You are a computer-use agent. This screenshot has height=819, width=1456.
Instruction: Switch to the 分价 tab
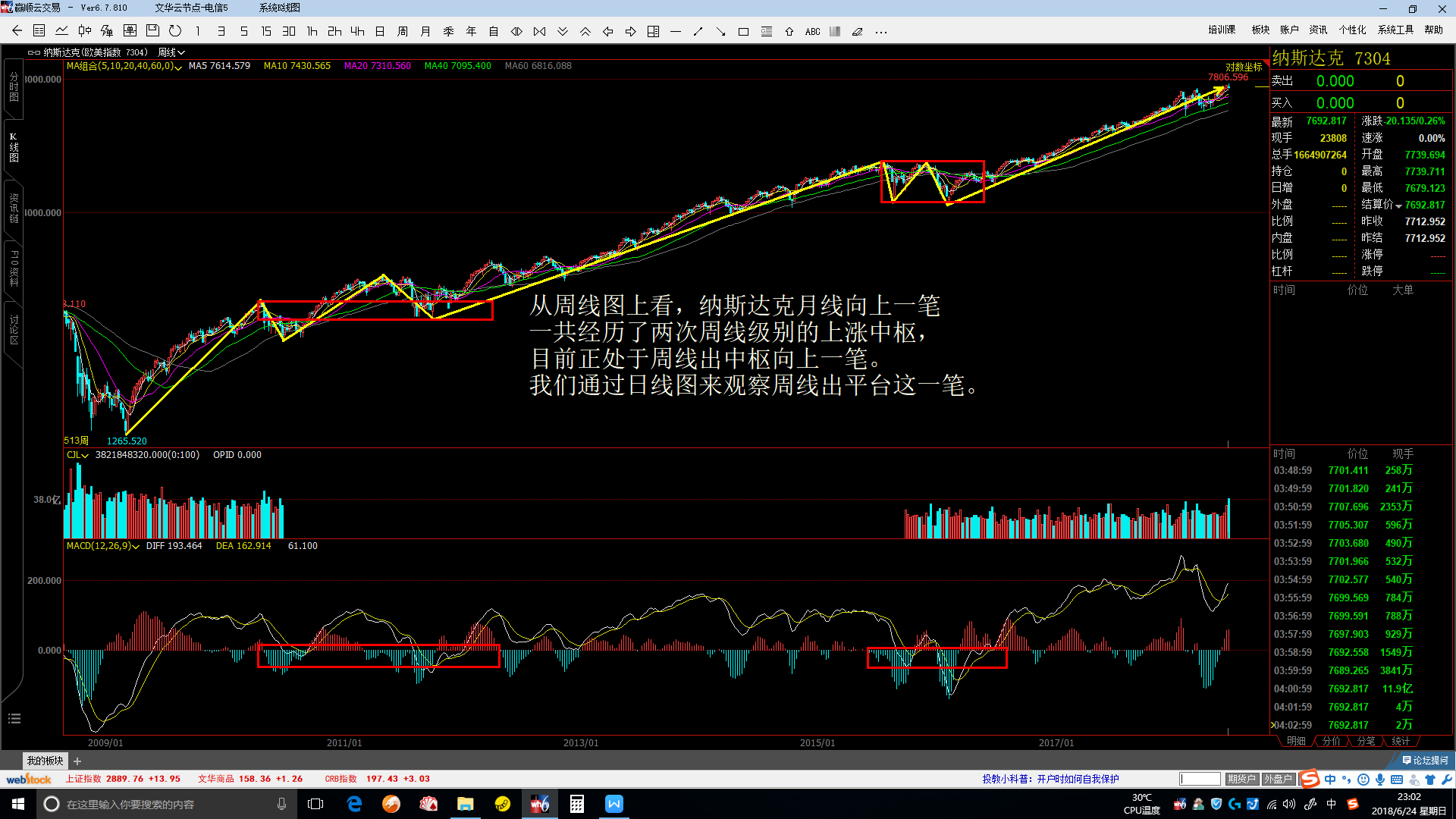pyautogui.click(x=1331, y=741)
